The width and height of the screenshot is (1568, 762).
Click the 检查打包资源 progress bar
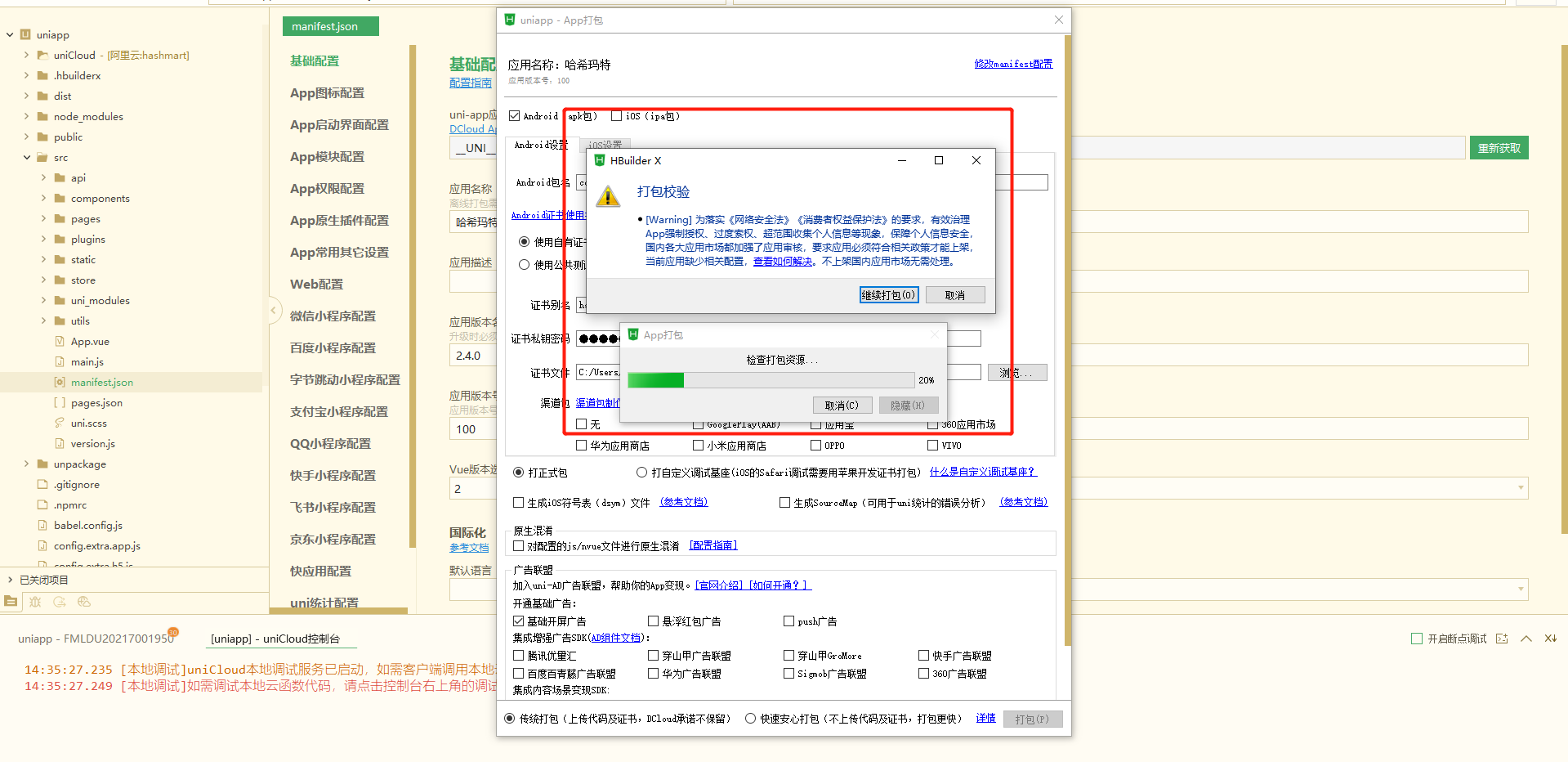(x=771, y=380)
